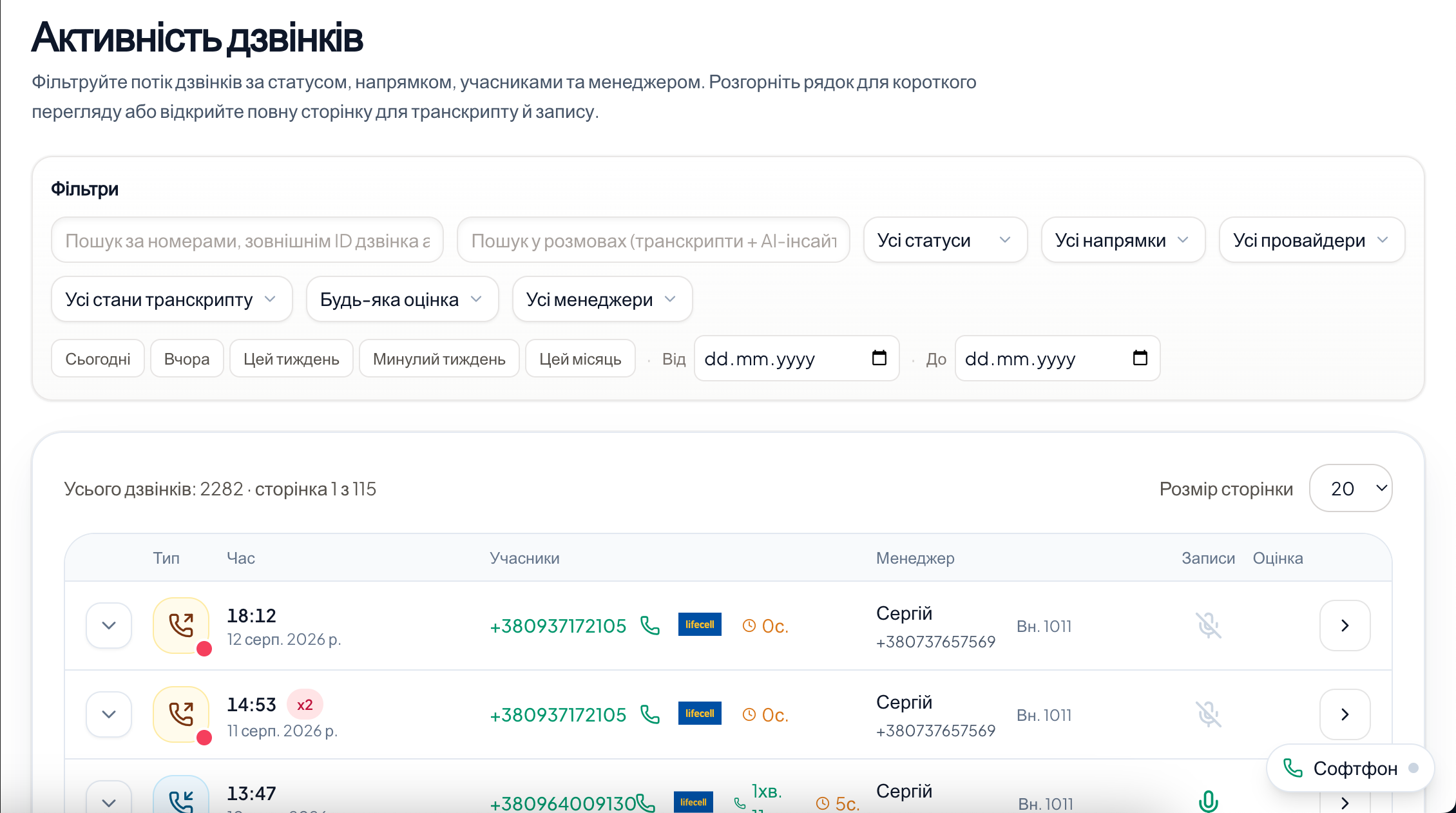Open 'Усі стани транскрипту' dropdown

click(x=172, y=300)
